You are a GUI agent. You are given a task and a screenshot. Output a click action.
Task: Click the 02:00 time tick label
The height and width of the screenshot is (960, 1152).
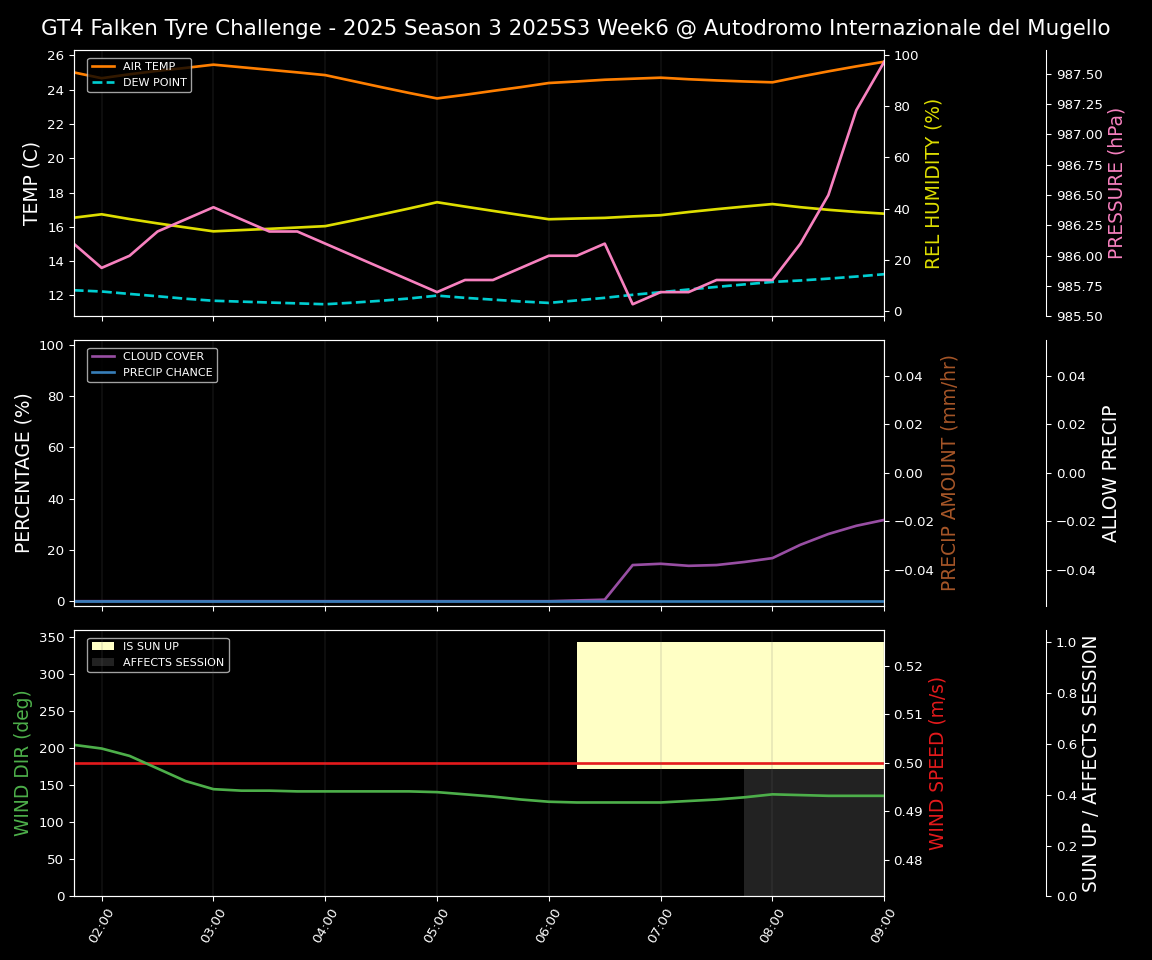pyautogui.click(x=101, y=925)
